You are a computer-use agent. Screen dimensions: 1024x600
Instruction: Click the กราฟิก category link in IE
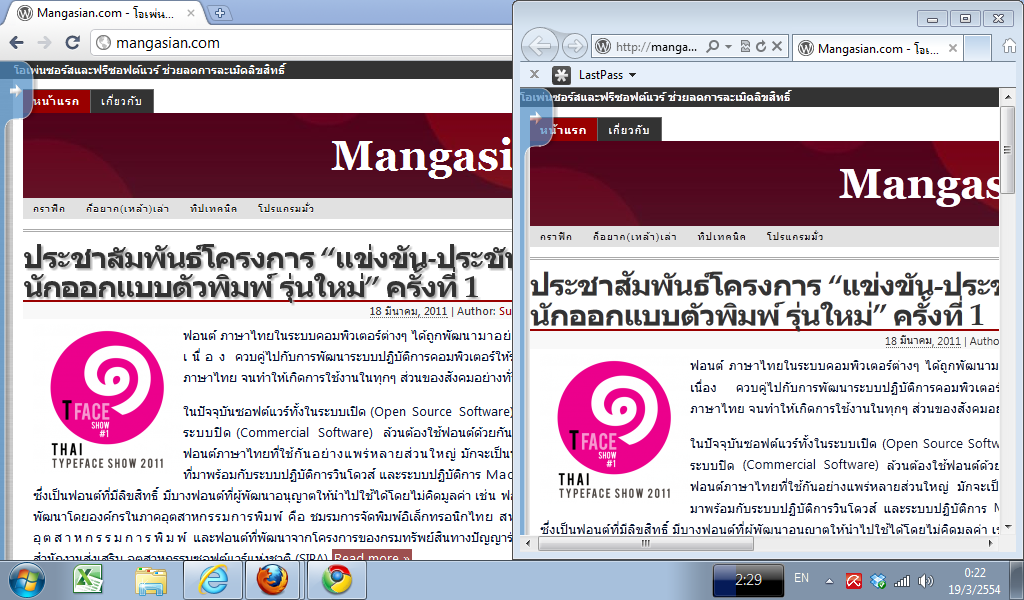coord(556,237)
